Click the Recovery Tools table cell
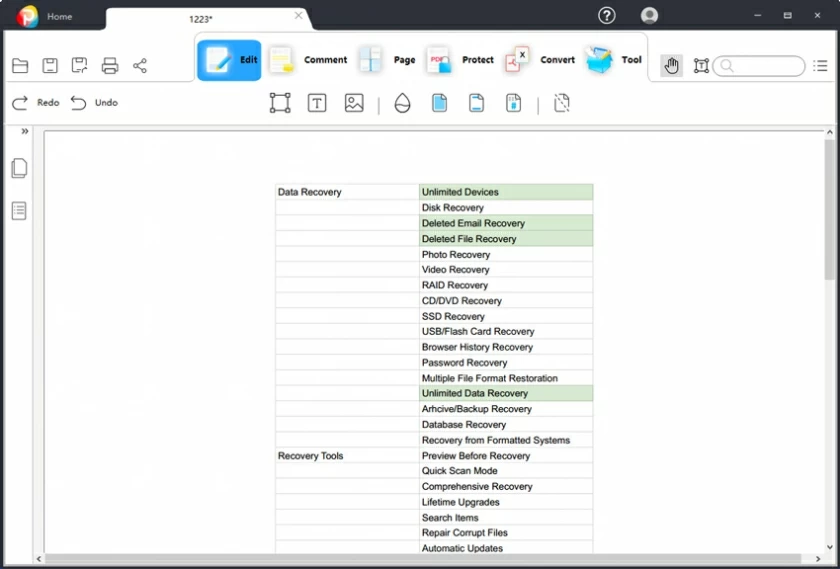This screenshot has height=569, width=840. tap(347, 455)
